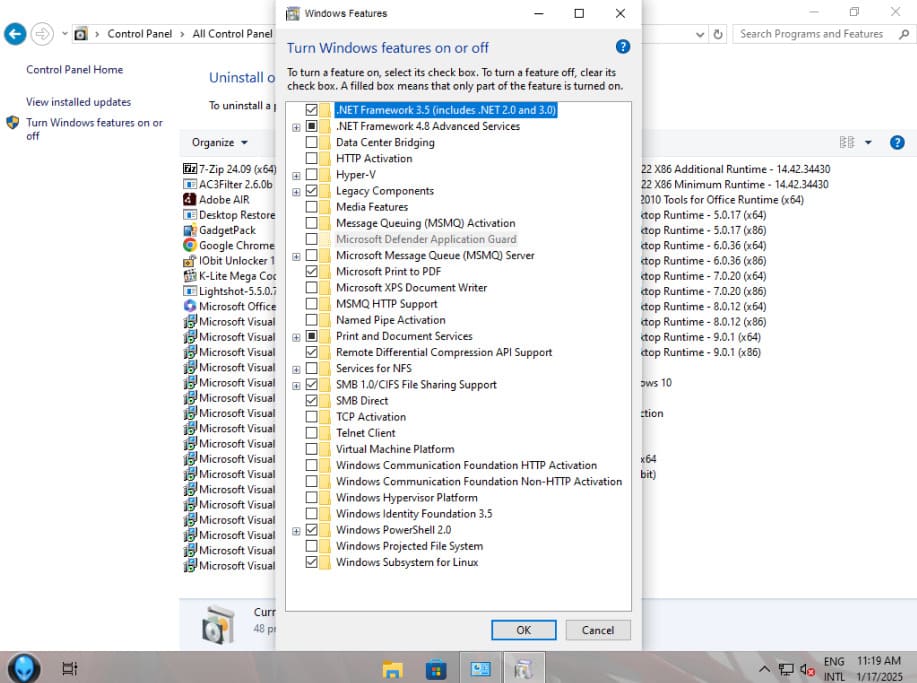Image resolution: width=917 pixels, height=683 pixels.
Task: Select the TCP Activation row
Action: (x=371, y=417)
